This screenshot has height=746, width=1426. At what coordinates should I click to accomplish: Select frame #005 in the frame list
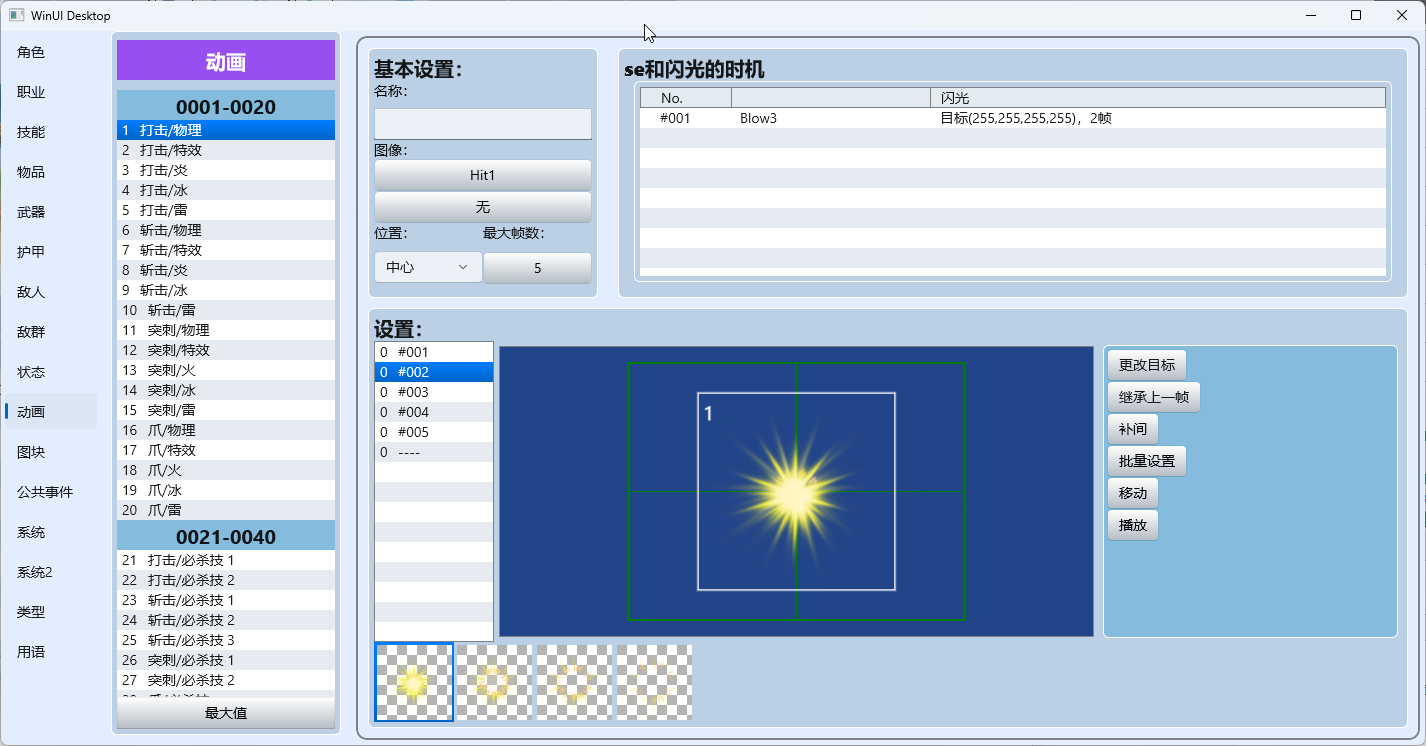[434, 432]
